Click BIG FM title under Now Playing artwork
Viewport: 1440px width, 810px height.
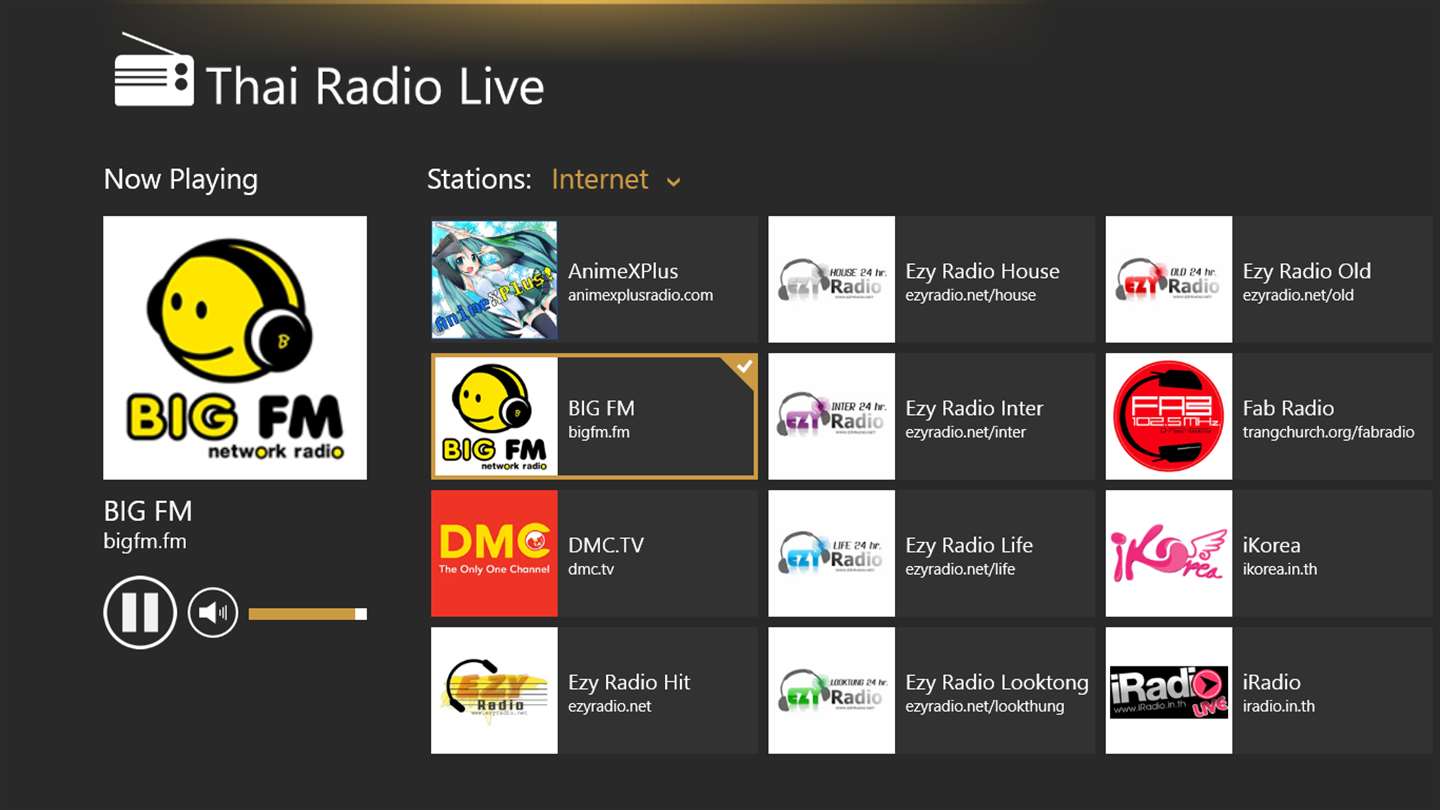click(148, 511)
